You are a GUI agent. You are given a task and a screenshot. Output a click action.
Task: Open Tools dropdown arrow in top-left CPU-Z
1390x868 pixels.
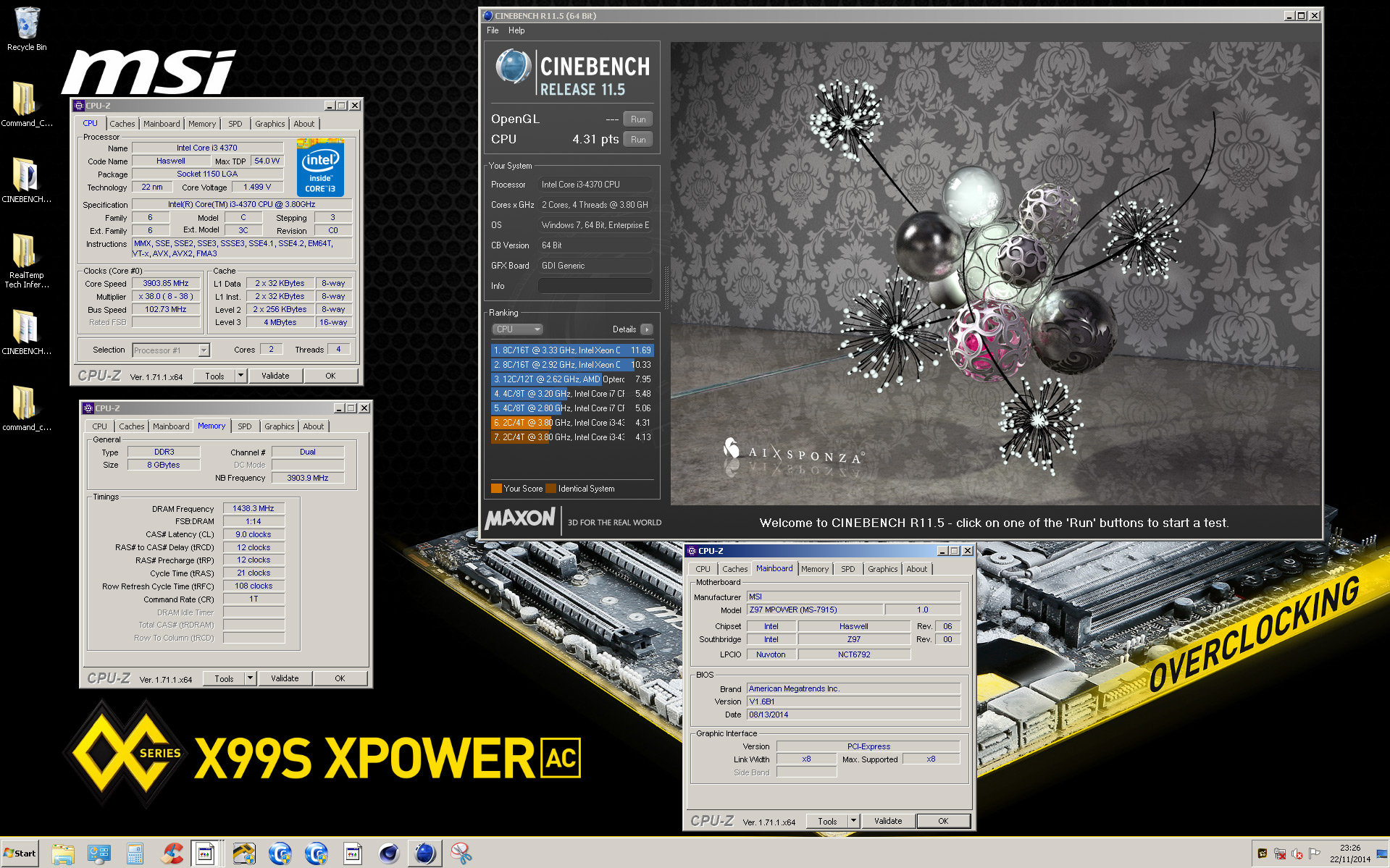pos(241,376)
